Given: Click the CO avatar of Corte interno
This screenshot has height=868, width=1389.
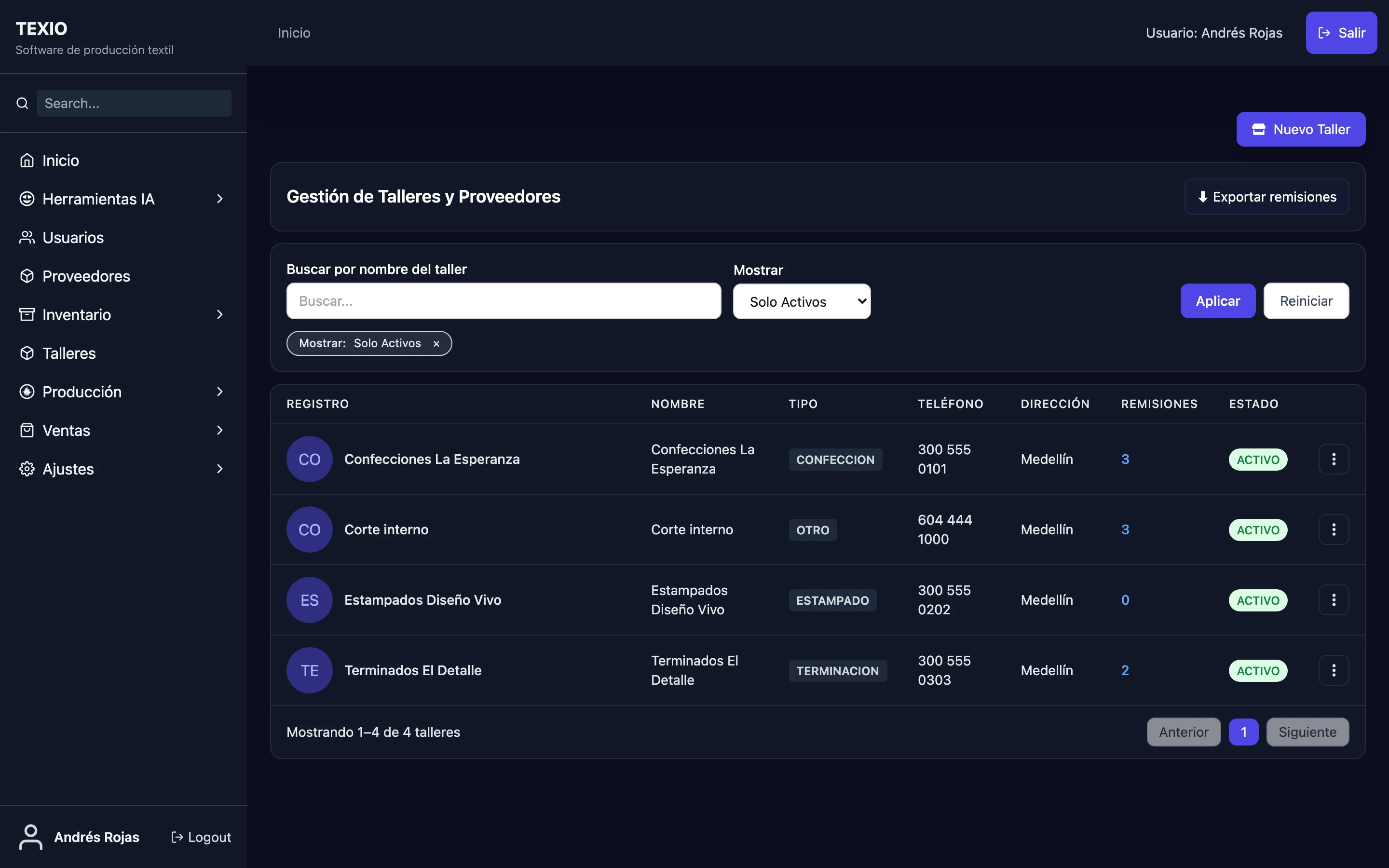Looking at the screenshot, I should tap(309, 529).
